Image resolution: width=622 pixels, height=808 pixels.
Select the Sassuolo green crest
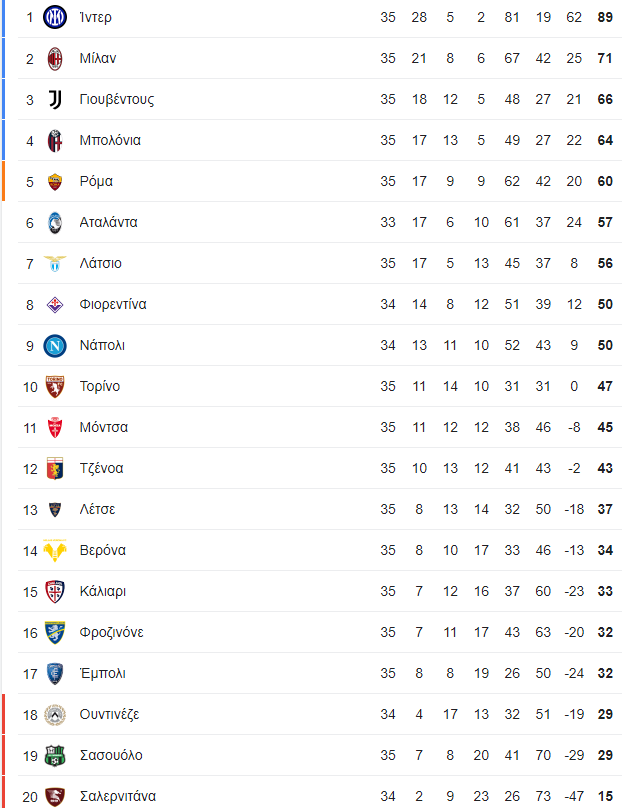click(x=55, y=755)
